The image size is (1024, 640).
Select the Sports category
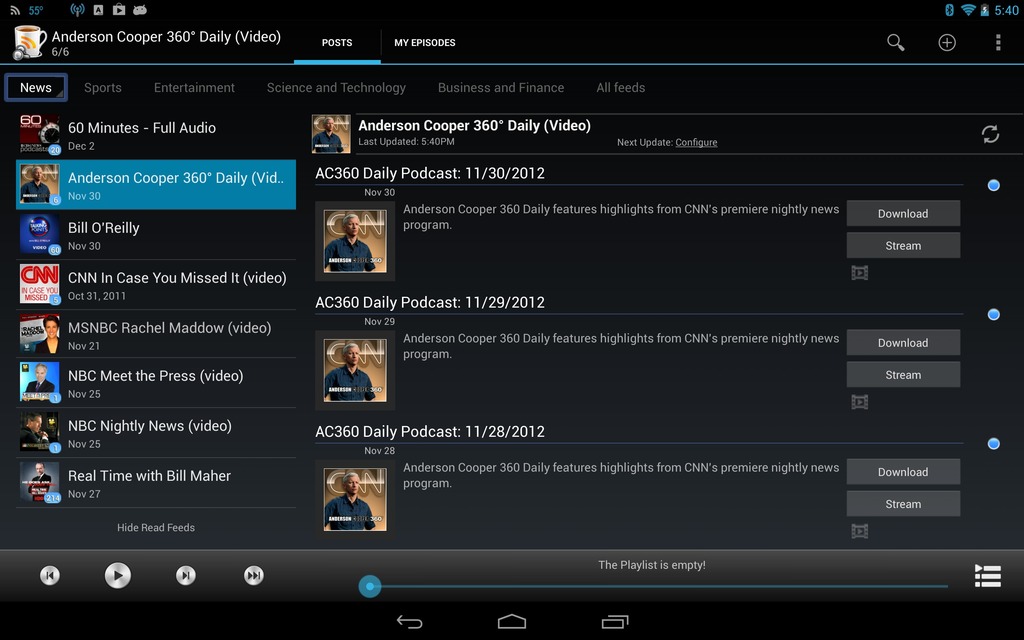click(x=103, y=88)
